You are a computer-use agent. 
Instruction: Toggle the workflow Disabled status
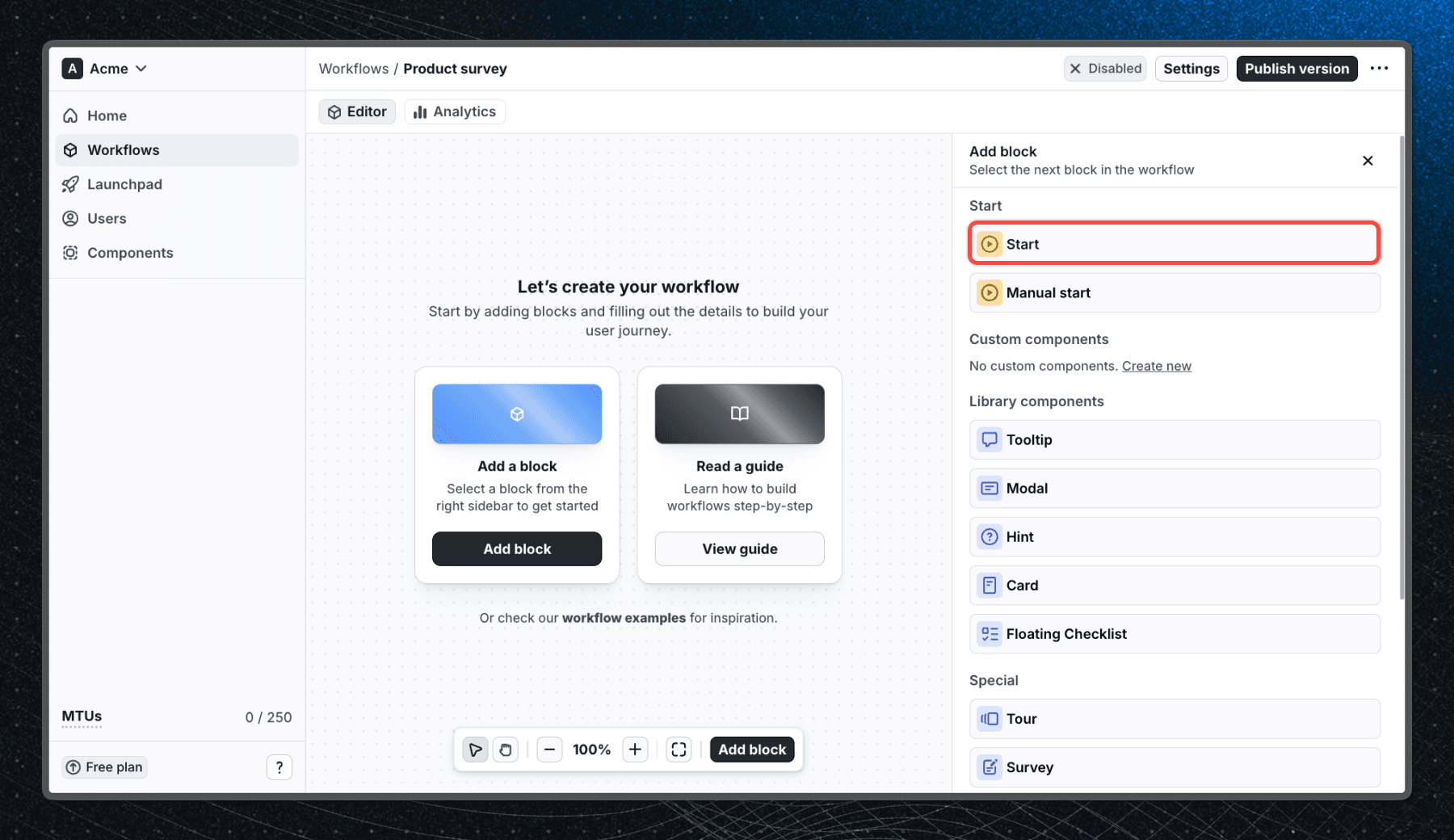1104,69
